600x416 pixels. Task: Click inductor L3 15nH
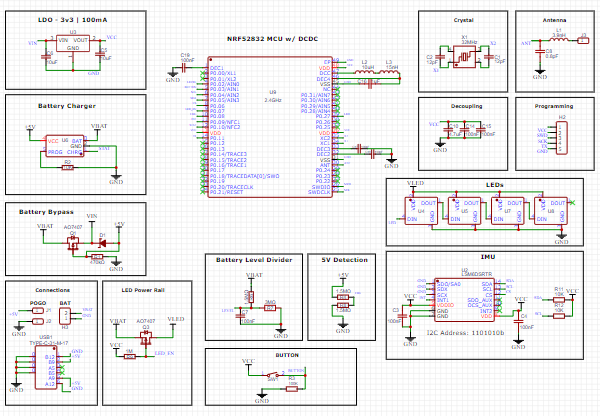pos(389,72)
